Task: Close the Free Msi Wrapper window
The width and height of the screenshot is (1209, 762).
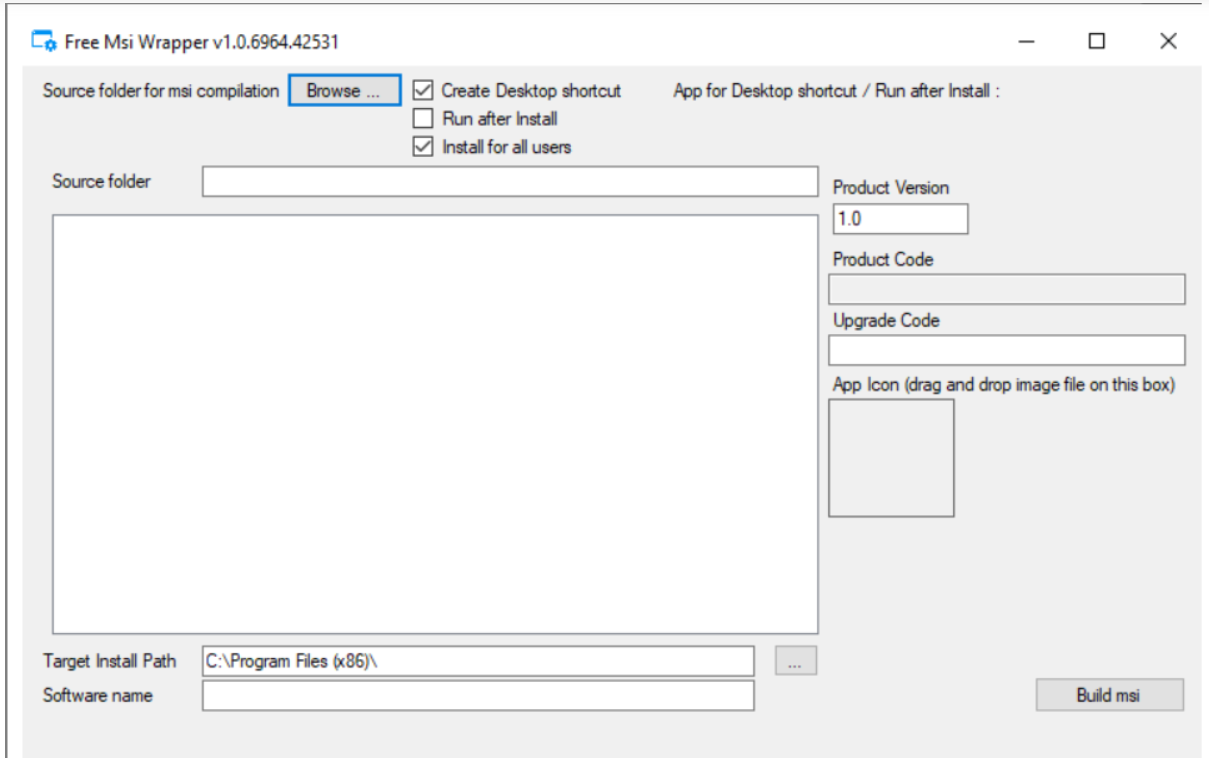Action: point(1168,41)
